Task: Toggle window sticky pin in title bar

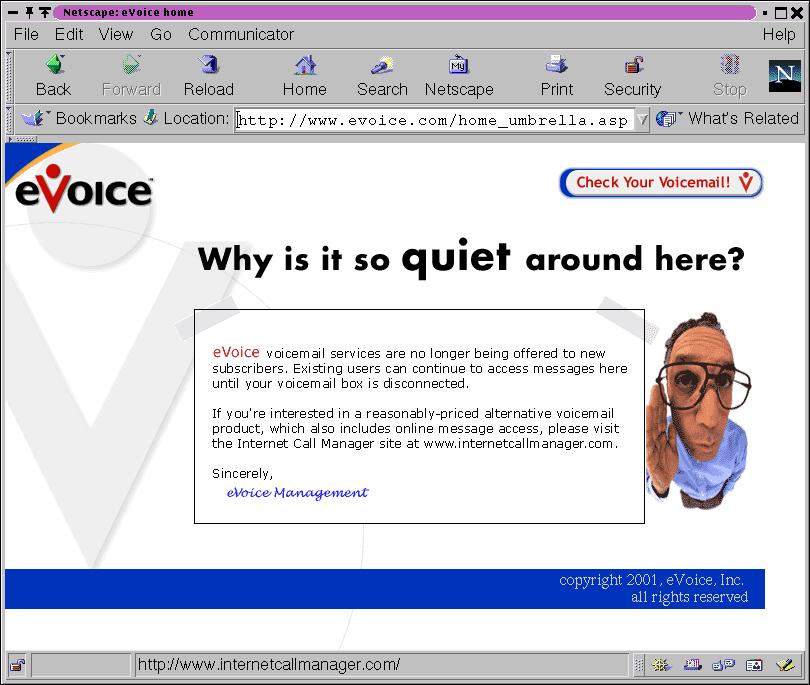Action: click(28, 12)
